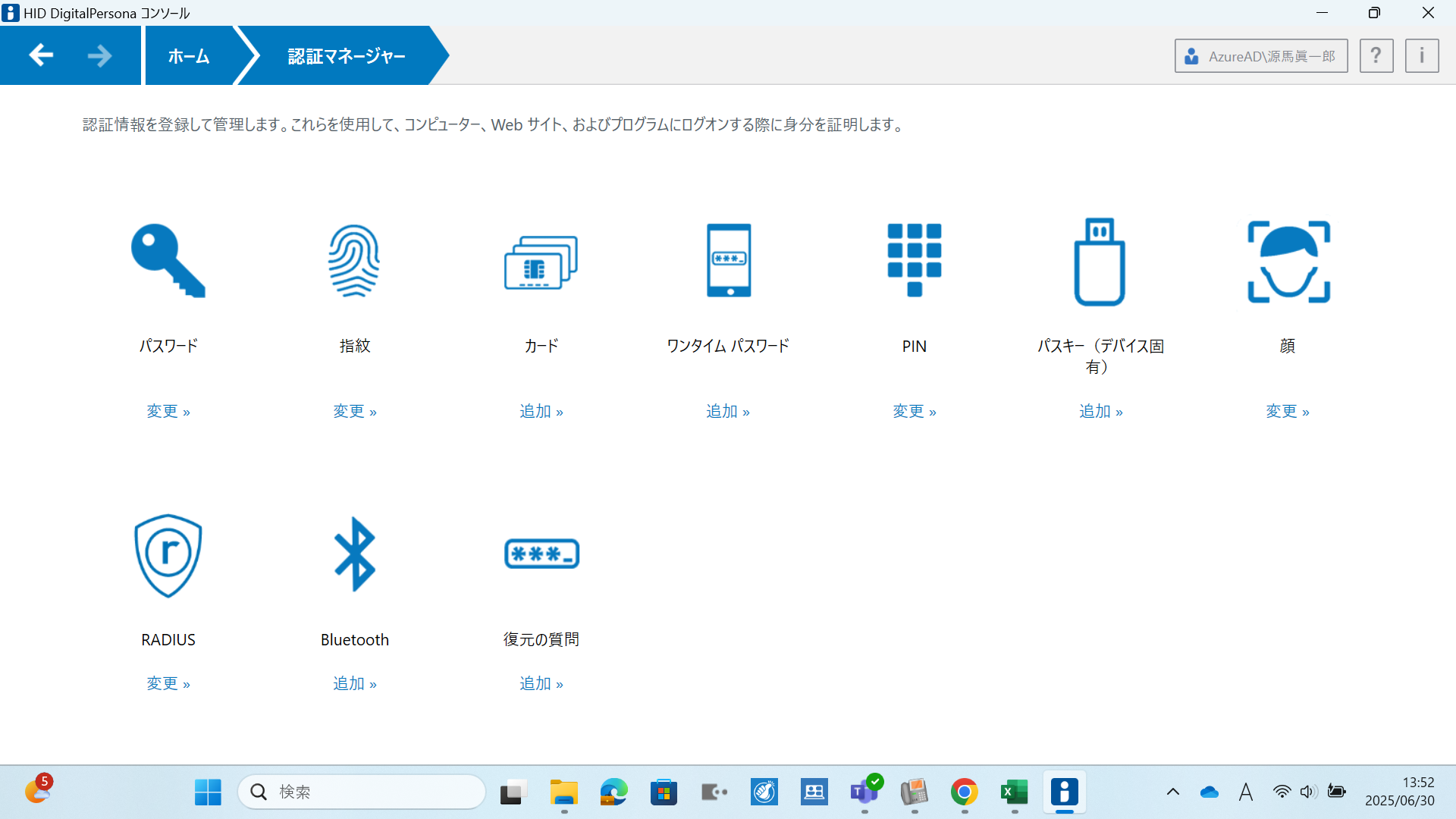
Task: Click the back arrow navigation button
Action: coord(41,55)
